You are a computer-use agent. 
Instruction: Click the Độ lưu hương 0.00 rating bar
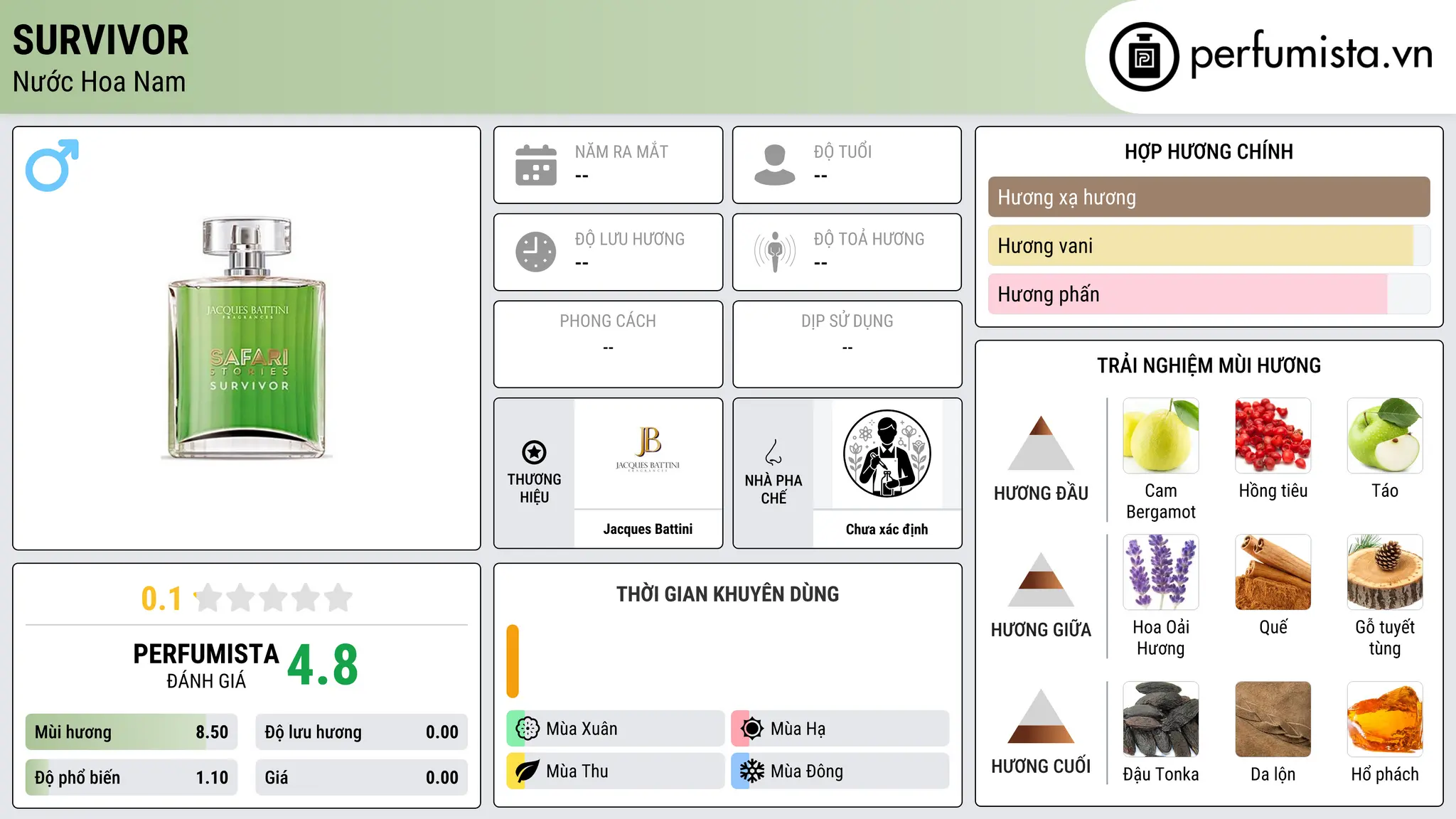pos(361,732)
